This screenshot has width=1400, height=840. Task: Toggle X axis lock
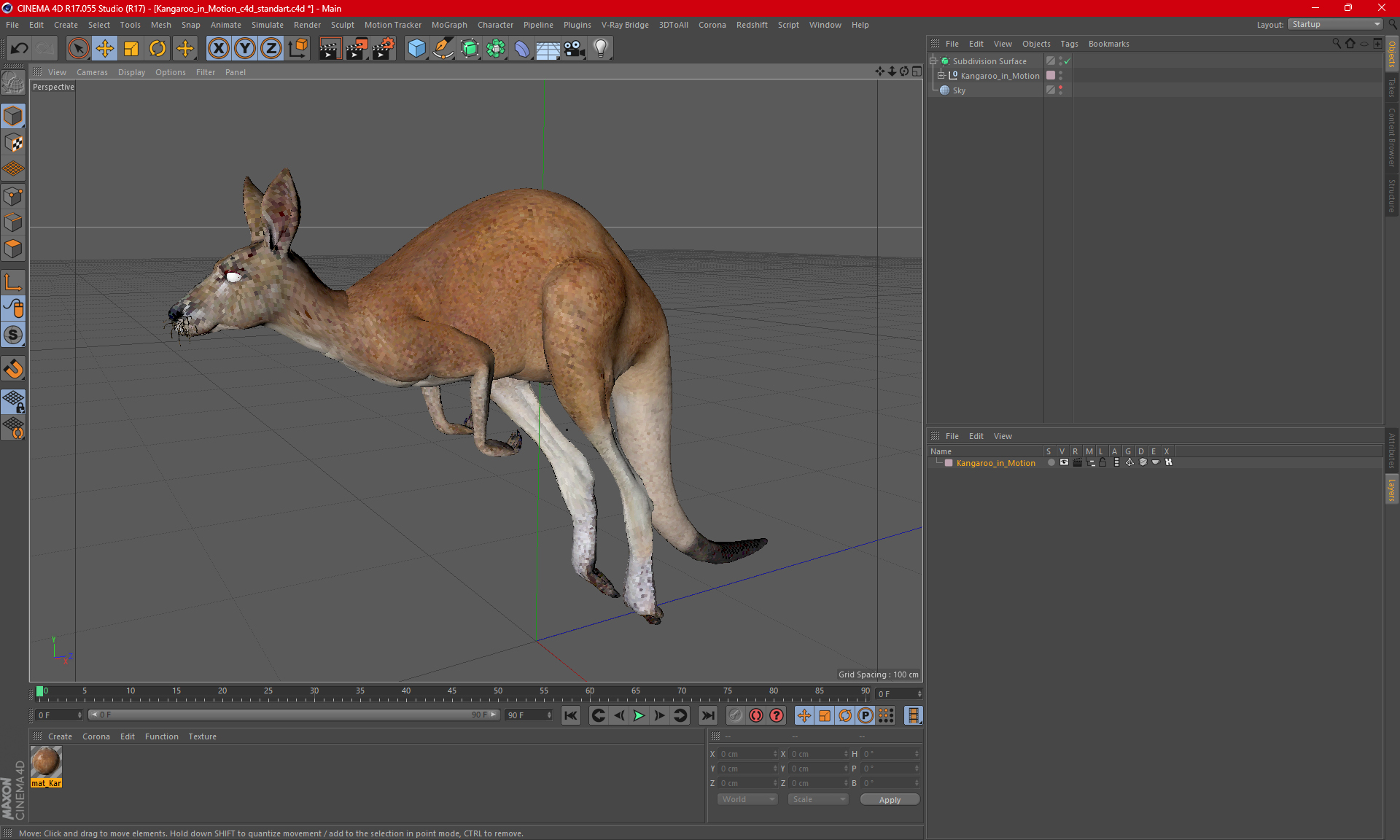pyautogui.click(x=218, y=49)
